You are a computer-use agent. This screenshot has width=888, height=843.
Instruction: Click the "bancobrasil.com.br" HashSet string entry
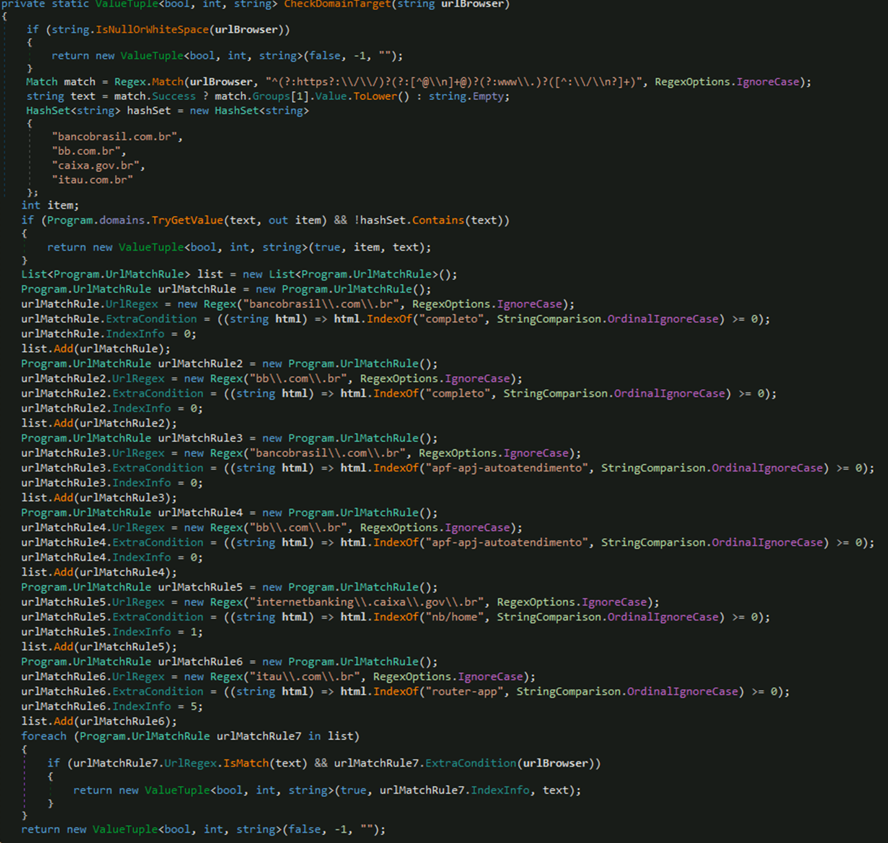(x=116, y=136)
